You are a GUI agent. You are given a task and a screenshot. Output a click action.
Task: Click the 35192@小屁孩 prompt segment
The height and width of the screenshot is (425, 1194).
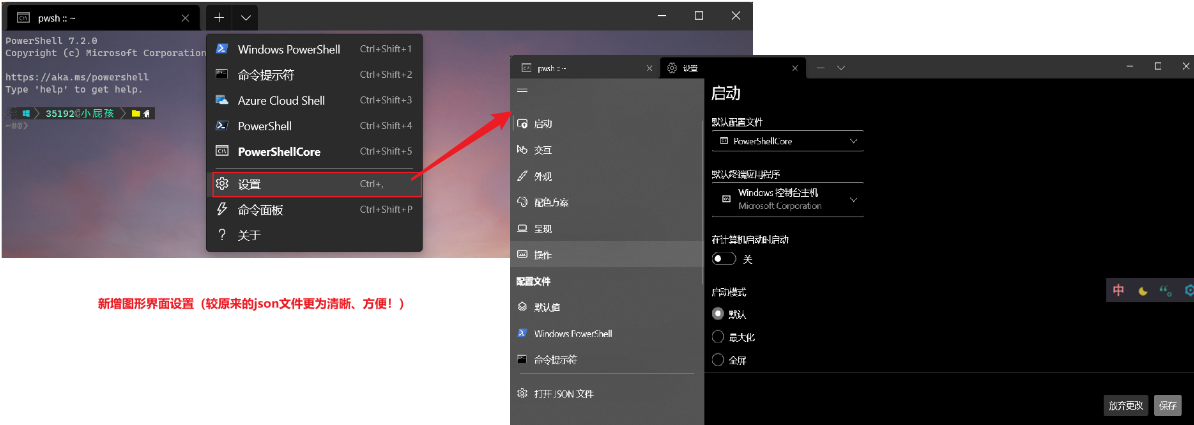[79, 113]
